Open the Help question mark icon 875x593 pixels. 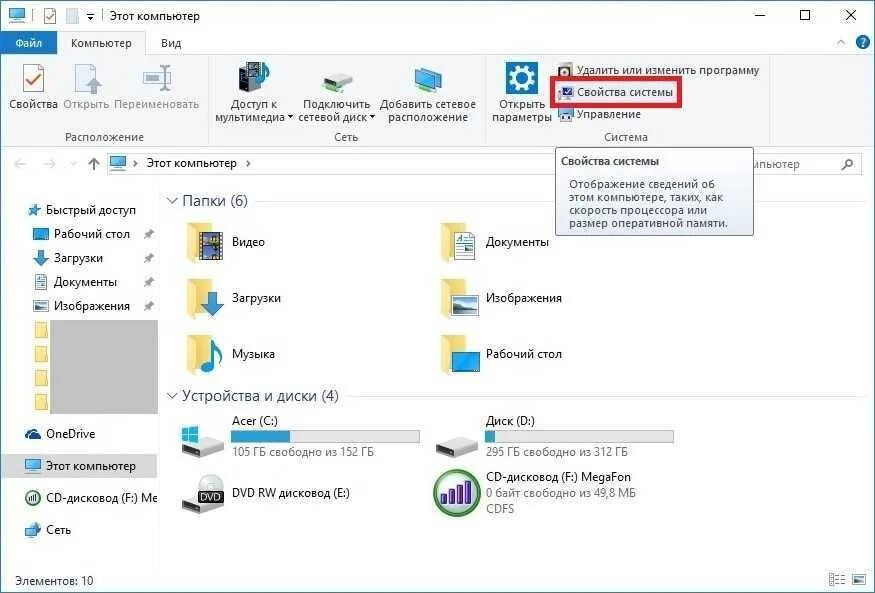862,42
